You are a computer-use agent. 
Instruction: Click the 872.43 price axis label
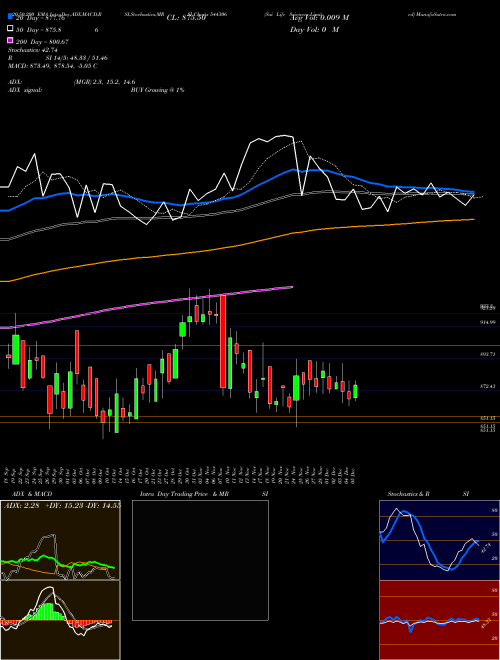tap(488, 386)
